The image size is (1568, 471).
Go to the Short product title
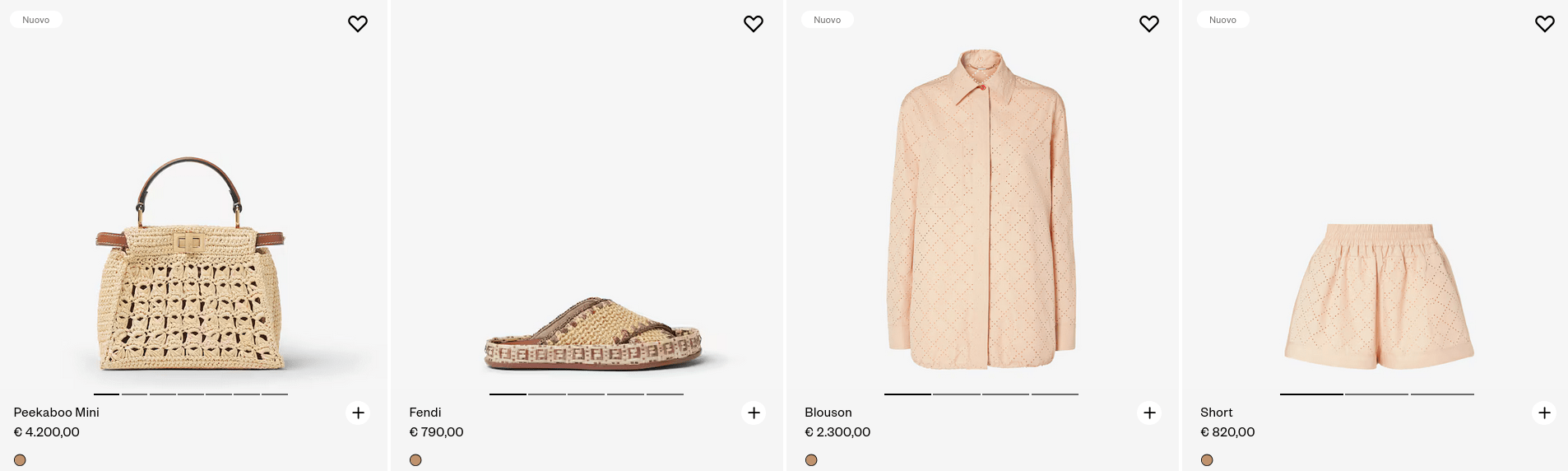(x=1216, y=413)
